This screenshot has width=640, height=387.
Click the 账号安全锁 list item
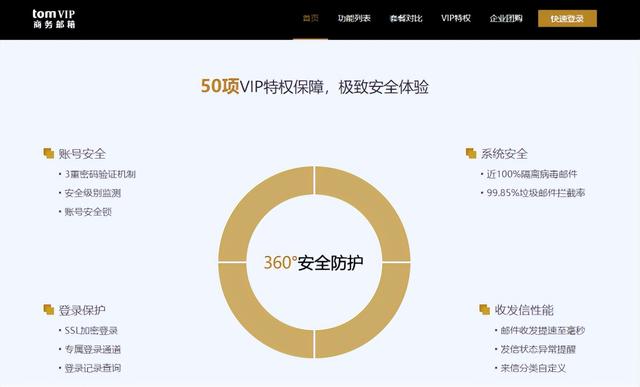88,212
